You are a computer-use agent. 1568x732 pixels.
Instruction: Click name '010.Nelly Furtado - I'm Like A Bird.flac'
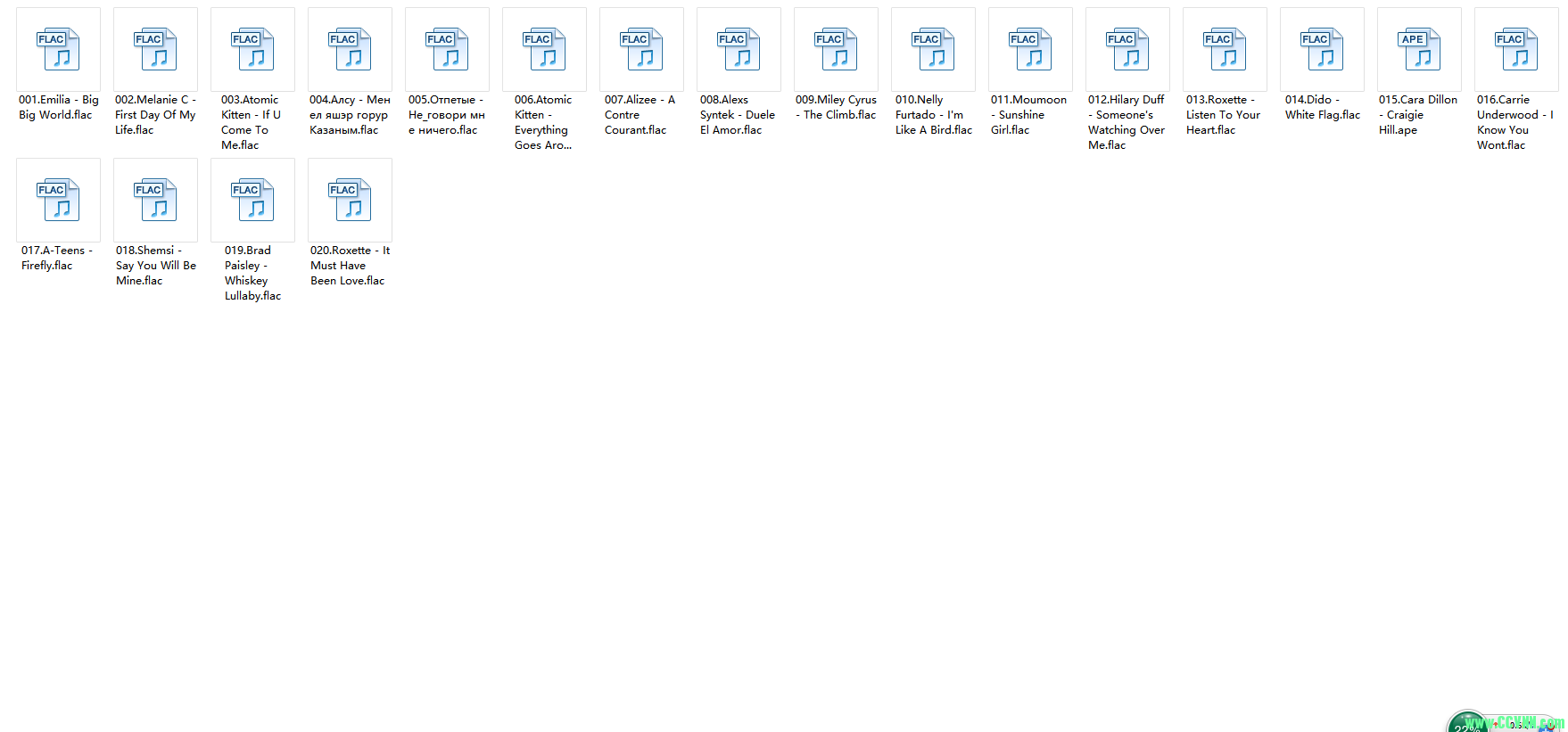934,115
